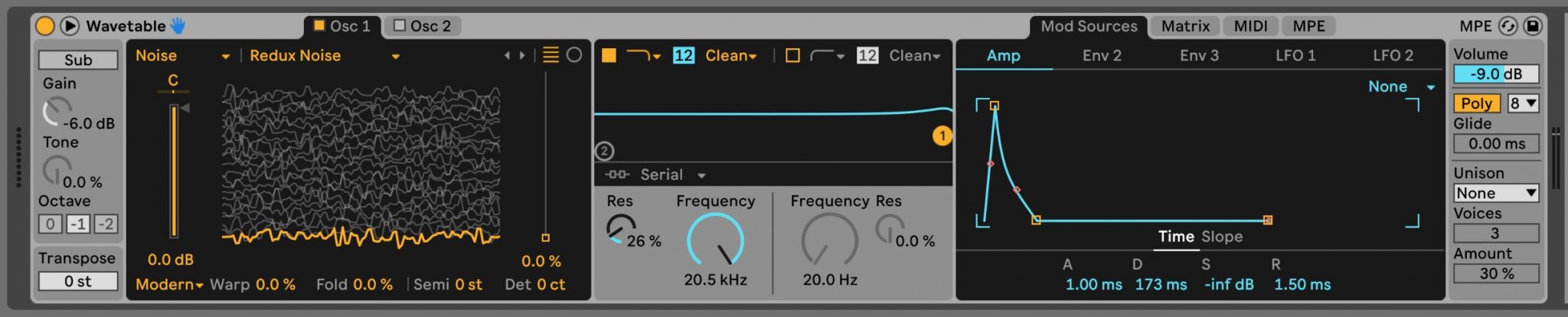Click the next wavetable right arrow
The image size is (1568, 317).
(522, 55)
